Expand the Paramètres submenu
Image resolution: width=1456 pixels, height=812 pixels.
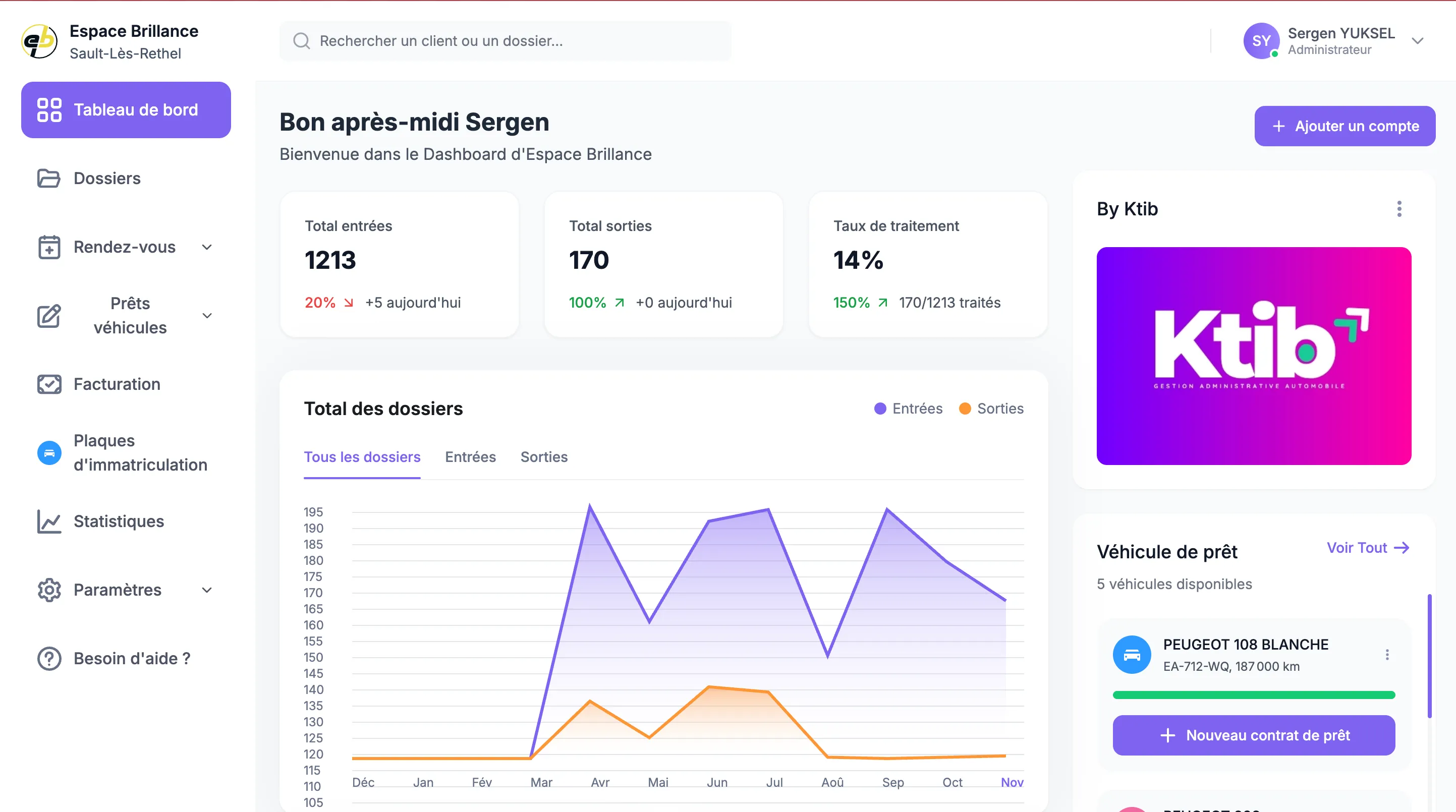(207, 590)
